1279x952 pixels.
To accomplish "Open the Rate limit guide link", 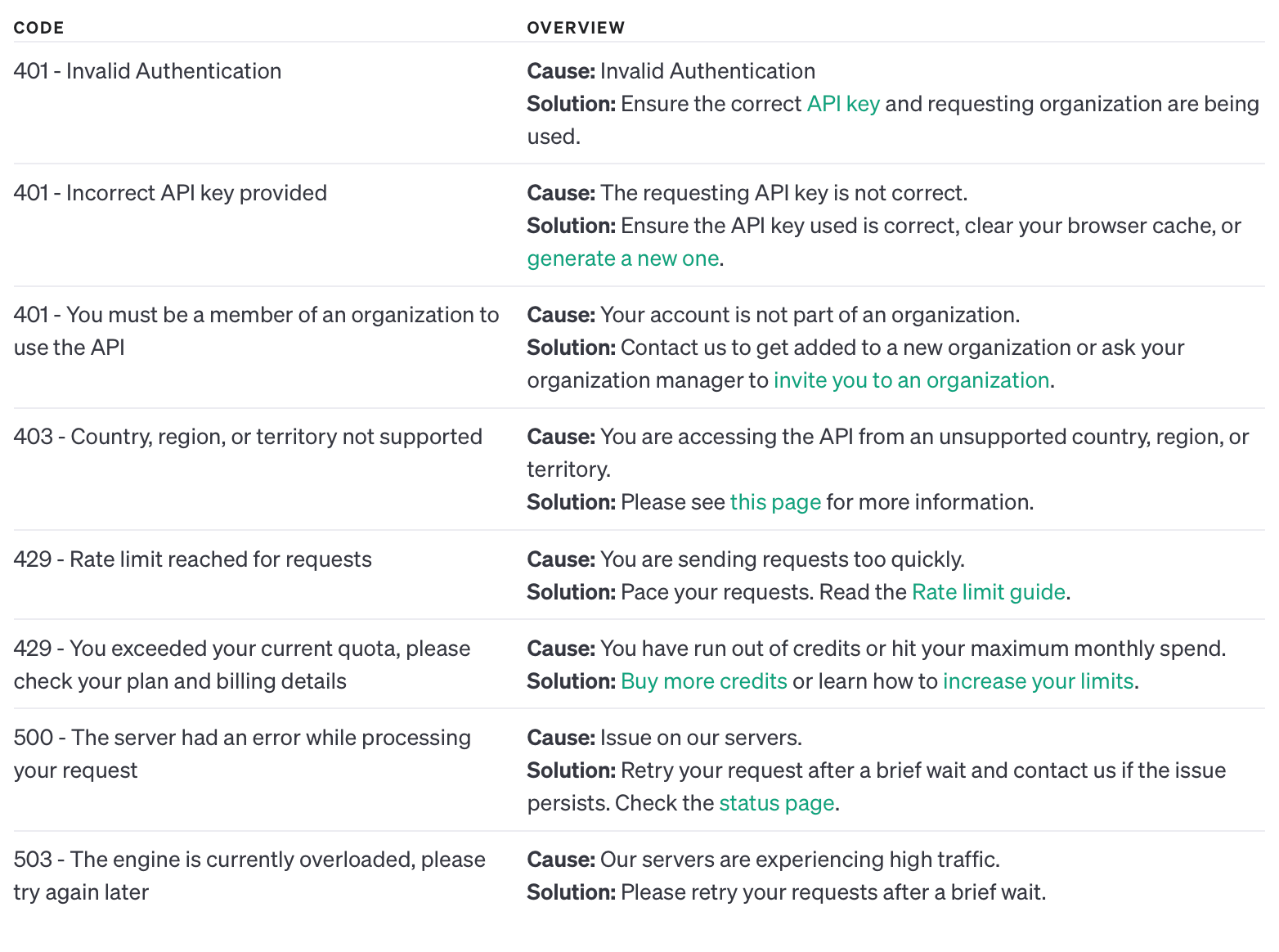I will point(988,592).
